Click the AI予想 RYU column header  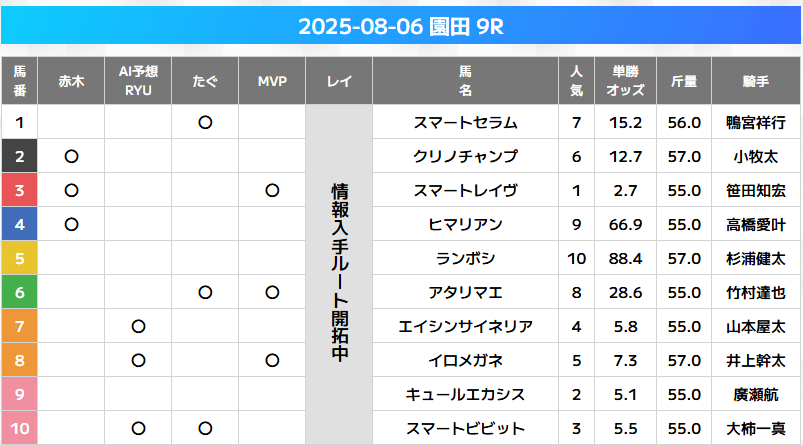click(138, 81)
